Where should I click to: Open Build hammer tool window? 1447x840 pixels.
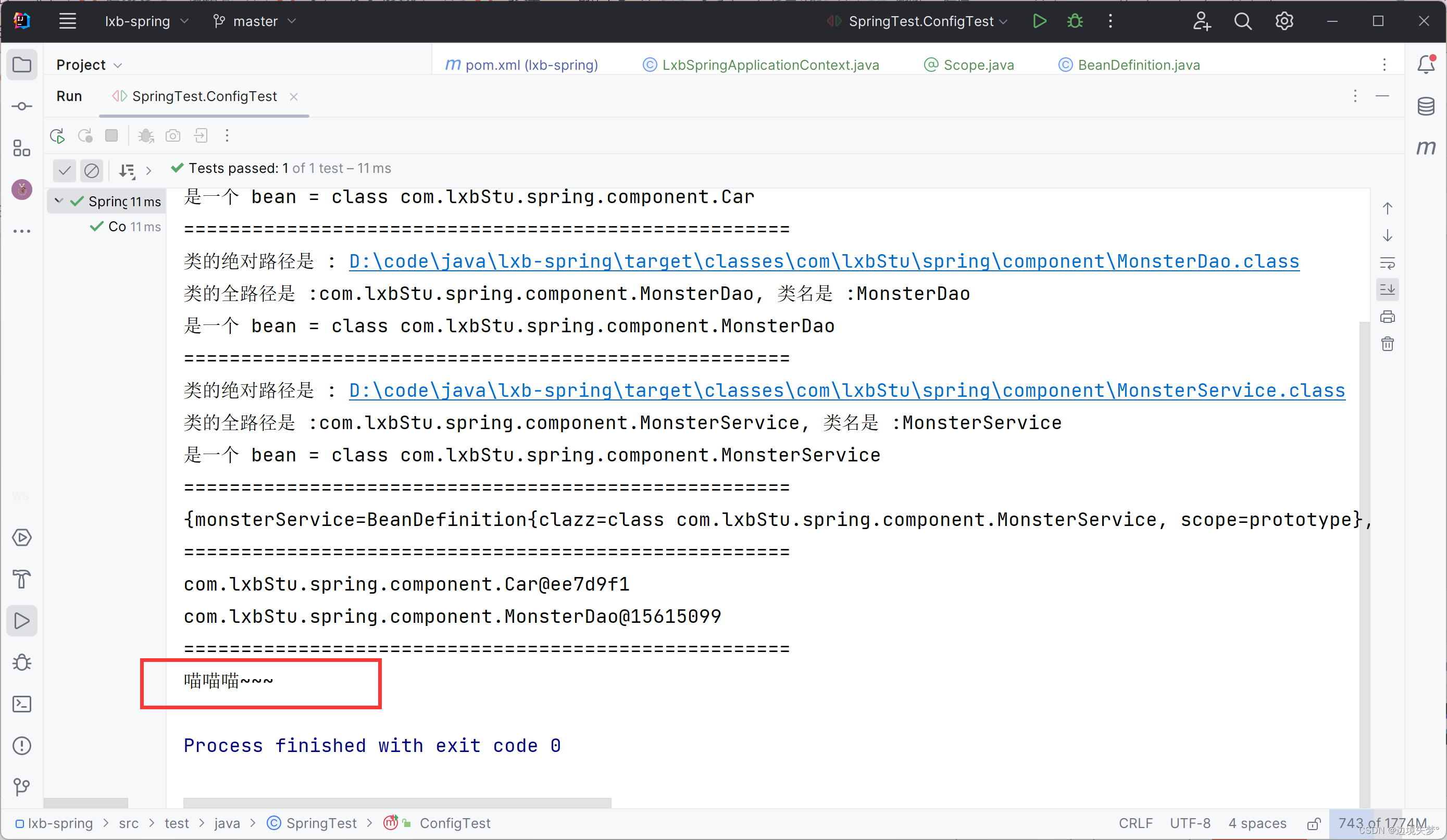click(22, 579)
